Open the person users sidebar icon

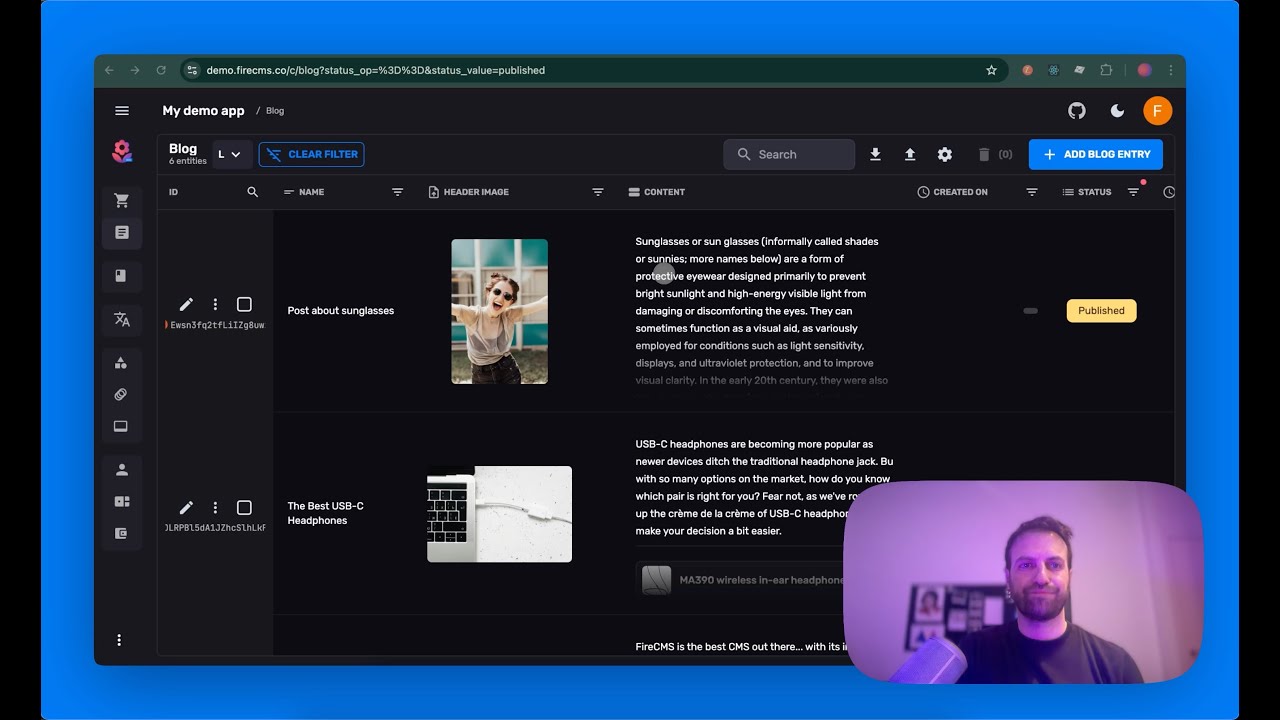[x=122, y=470]
